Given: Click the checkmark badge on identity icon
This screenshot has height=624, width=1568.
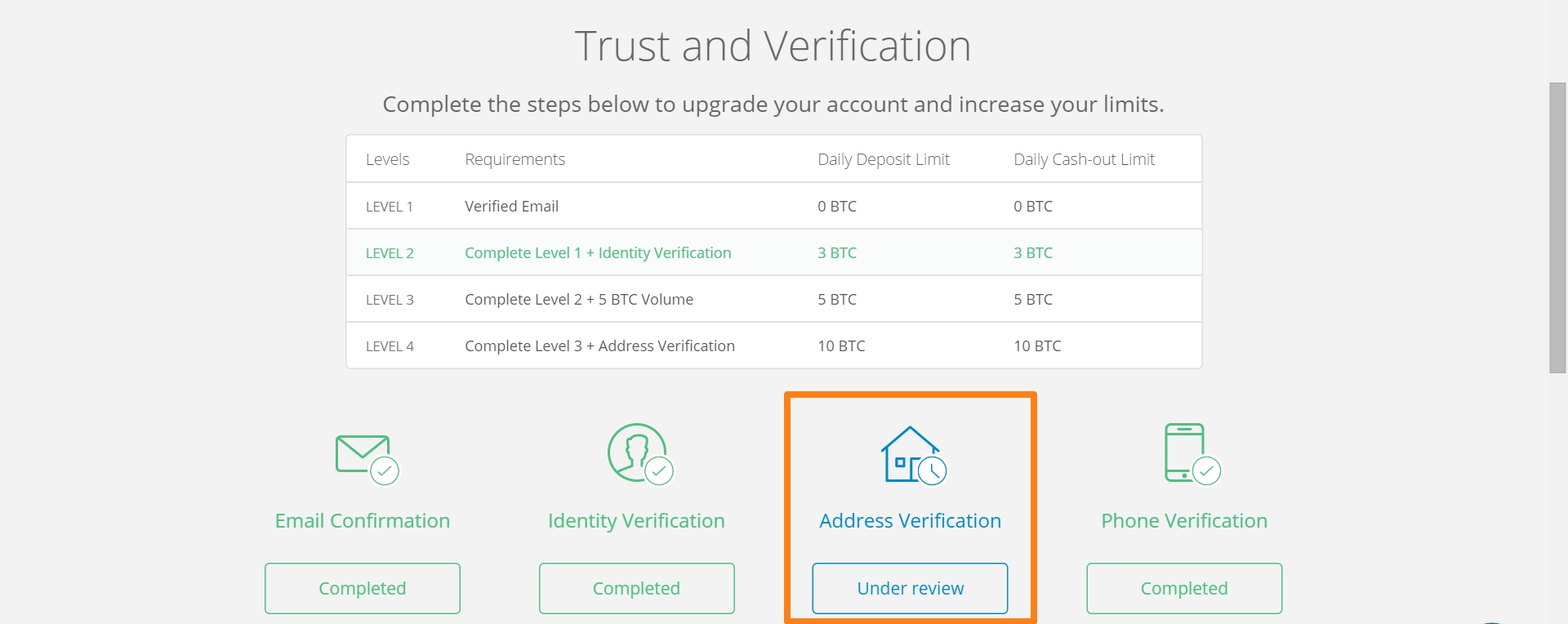Looking at the screenshot, I should [659, 470].
